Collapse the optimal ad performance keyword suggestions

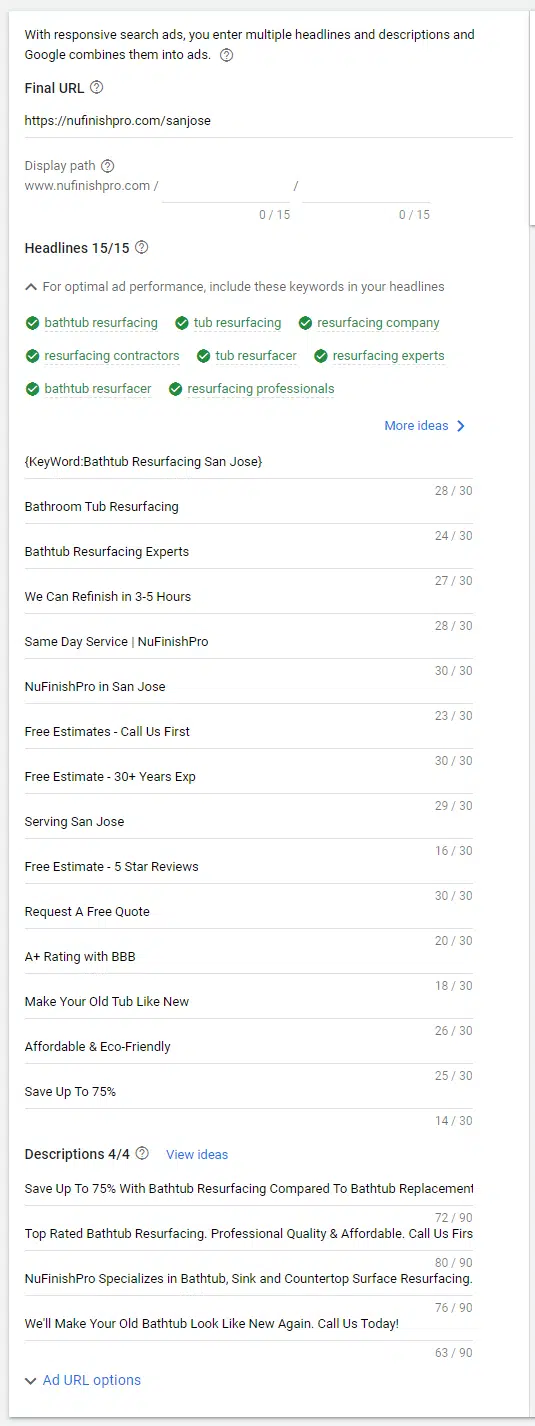coord(31,287)
